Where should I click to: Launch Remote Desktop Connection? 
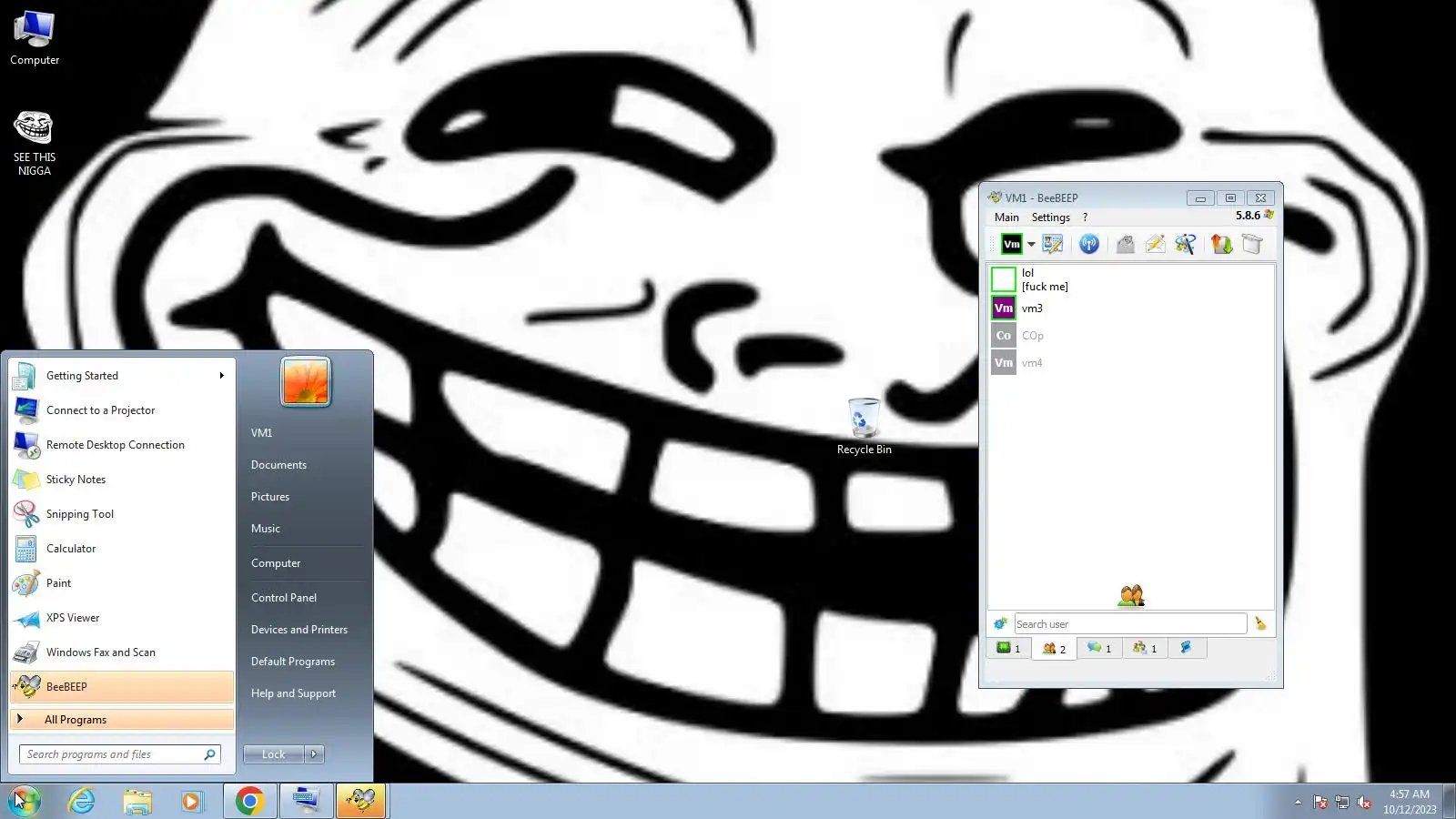[121, 445]
